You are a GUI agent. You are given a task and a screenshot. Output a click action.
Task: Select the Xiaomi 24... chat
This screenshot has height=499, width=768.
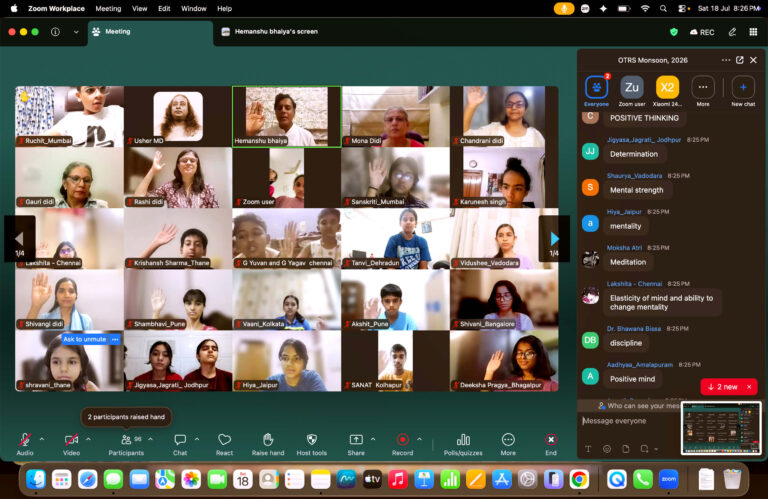(667, 91)
